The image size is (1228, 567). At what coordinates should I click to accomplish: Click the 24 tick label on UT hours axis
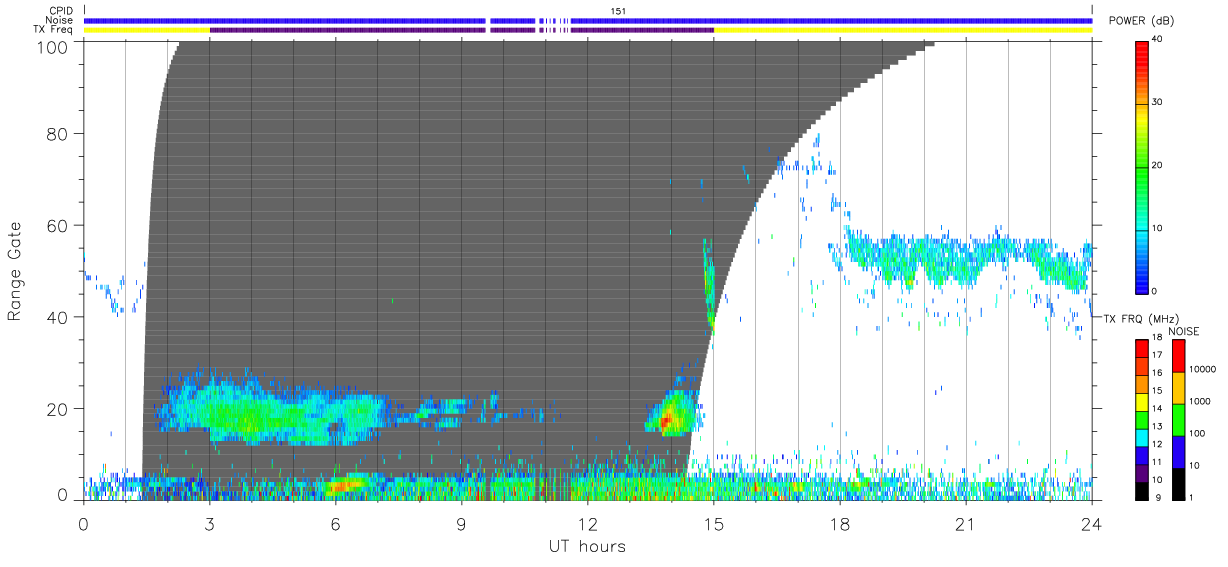point(1091,524)
